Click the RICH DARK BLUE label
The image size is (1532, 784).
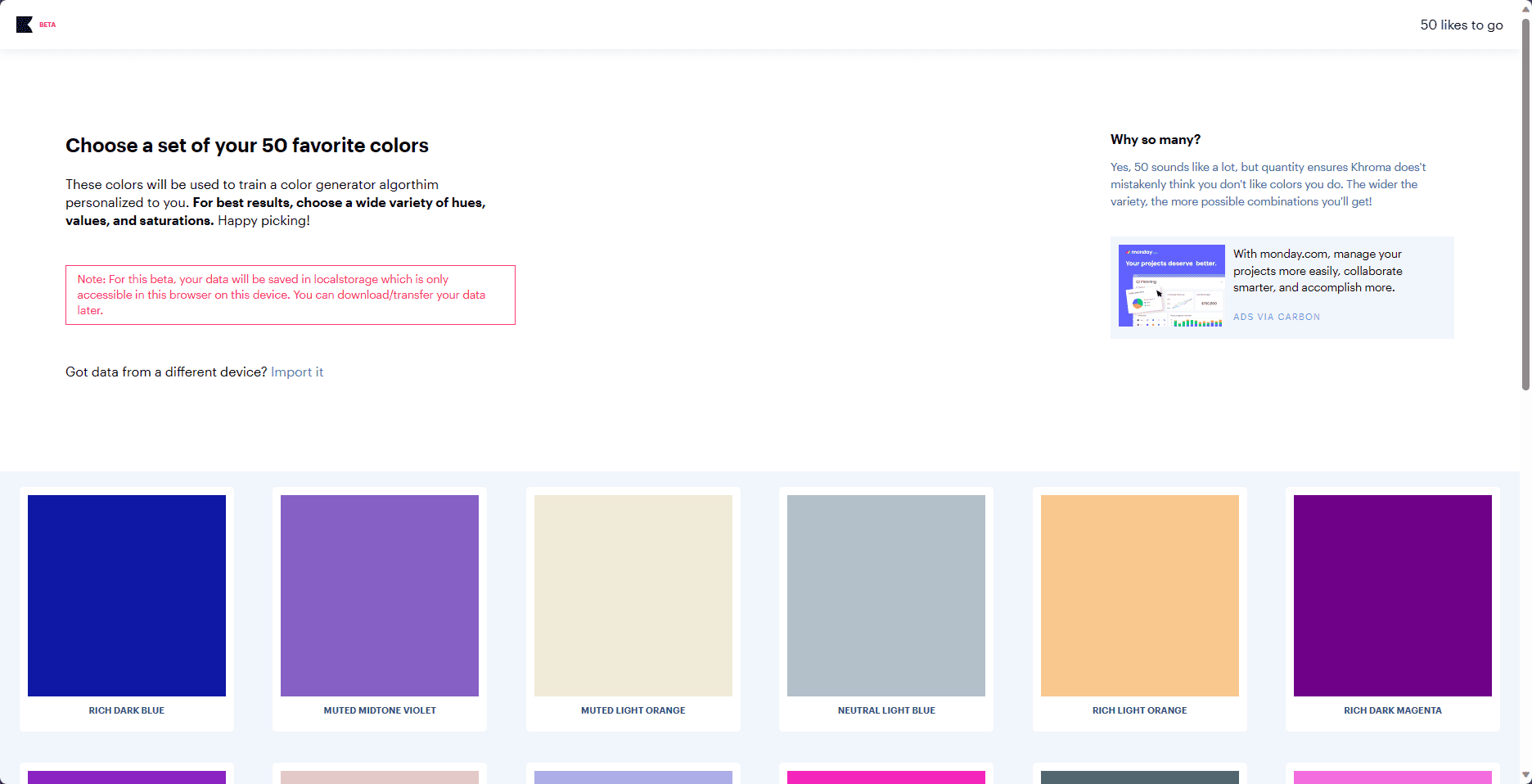coord(127,710)
